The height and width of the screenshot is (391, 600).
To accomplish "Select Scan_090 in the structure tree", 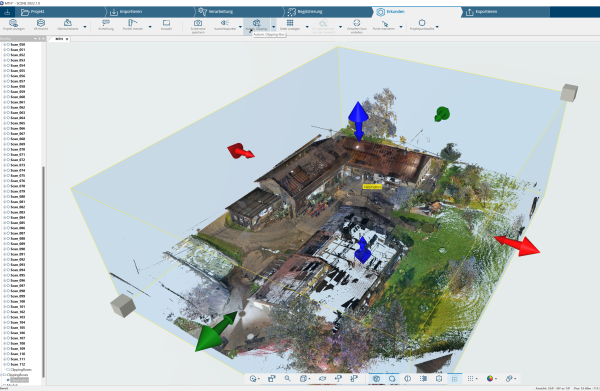I will point(18,249).
